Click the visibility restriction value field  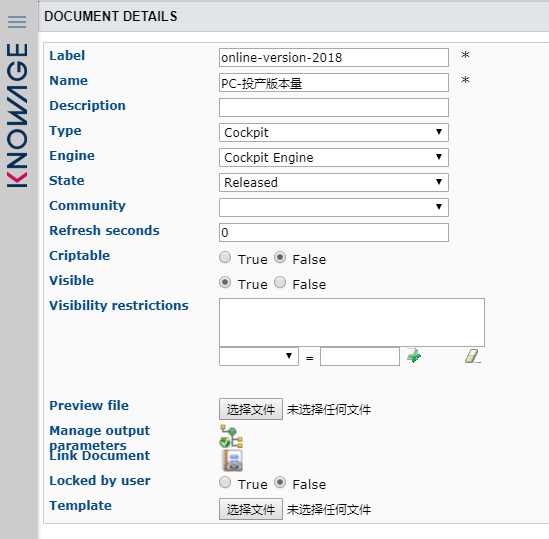[360, 357]
